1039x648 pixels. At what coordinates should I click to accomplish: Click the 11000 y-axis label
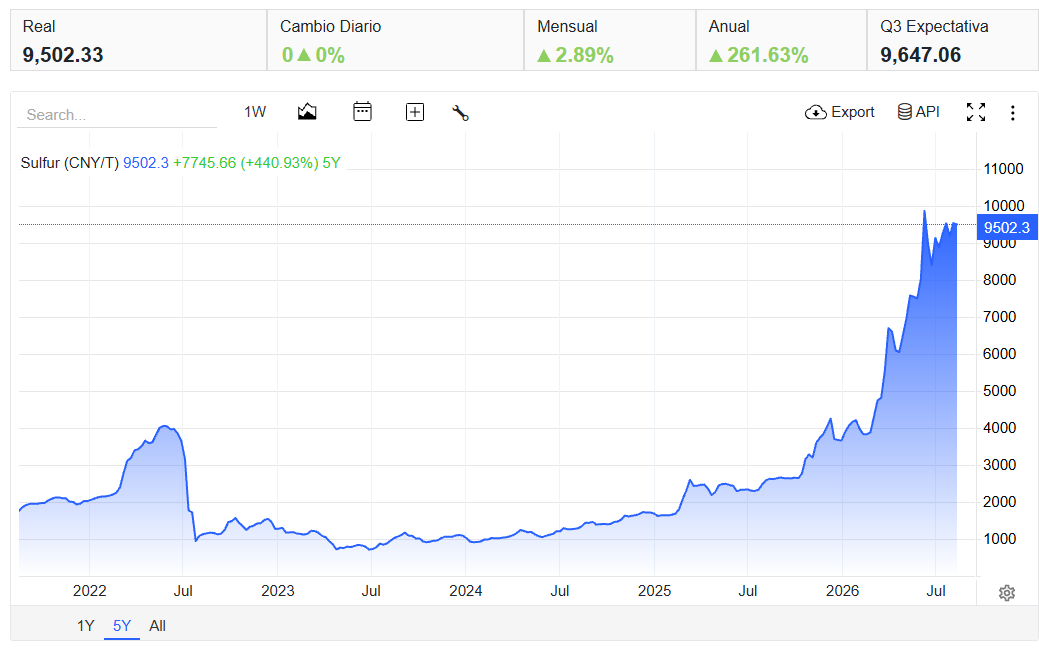tap(1003, 169)
